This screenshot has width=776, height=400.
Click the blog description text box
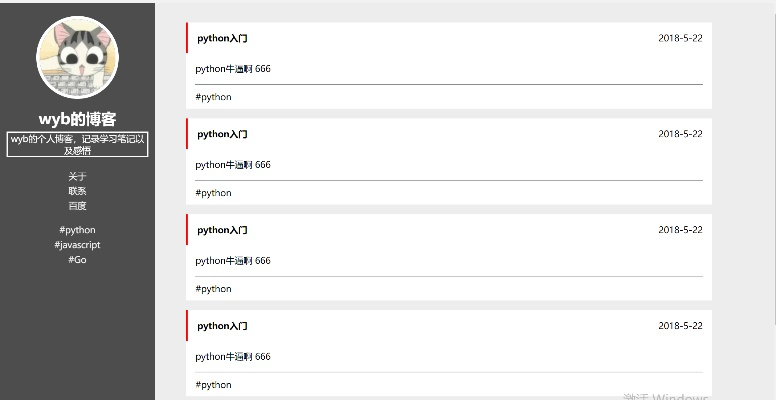click(77, 144)
